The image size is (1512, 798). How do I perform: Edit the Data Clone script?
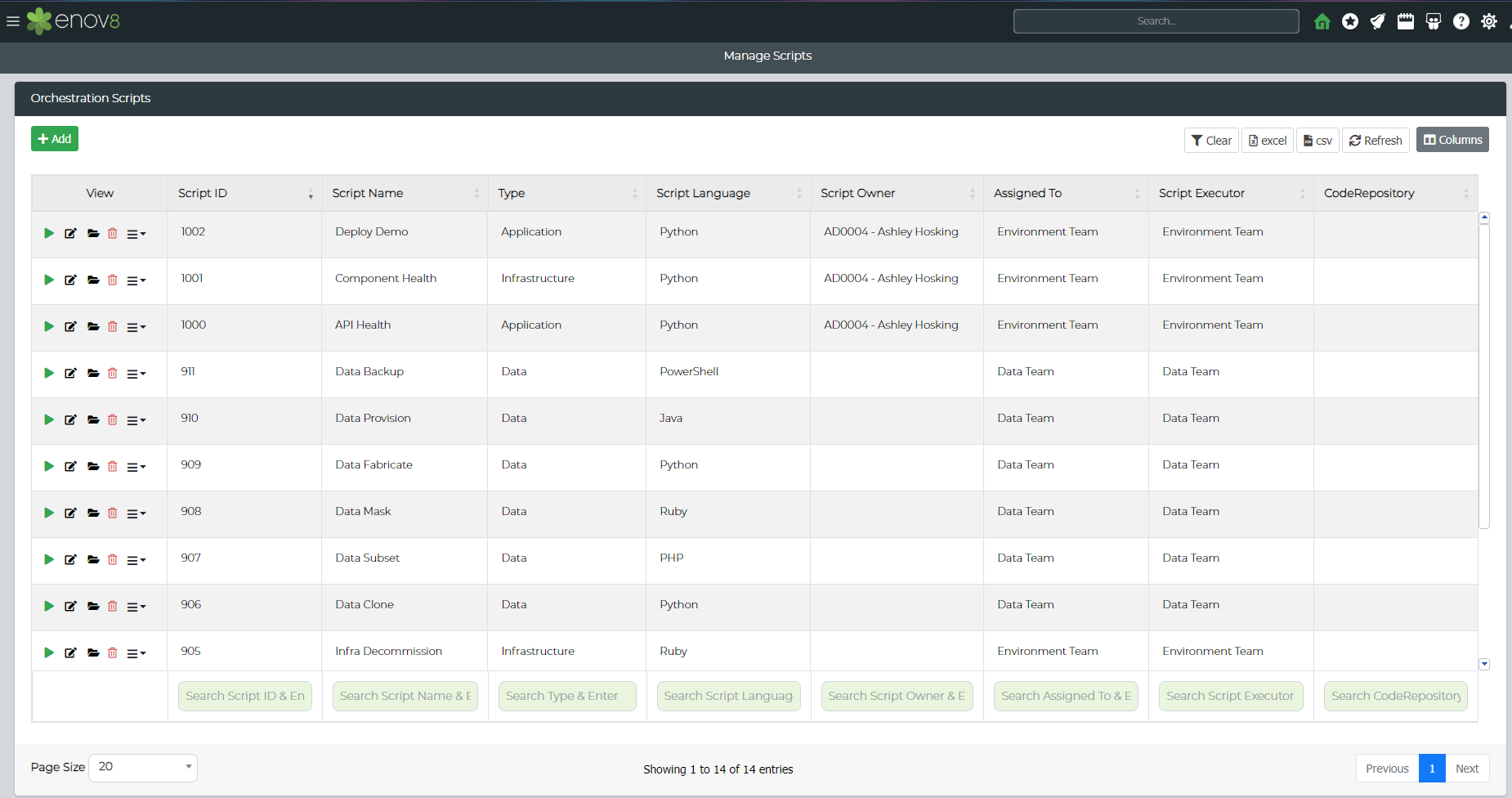click(x=71, y=607)
